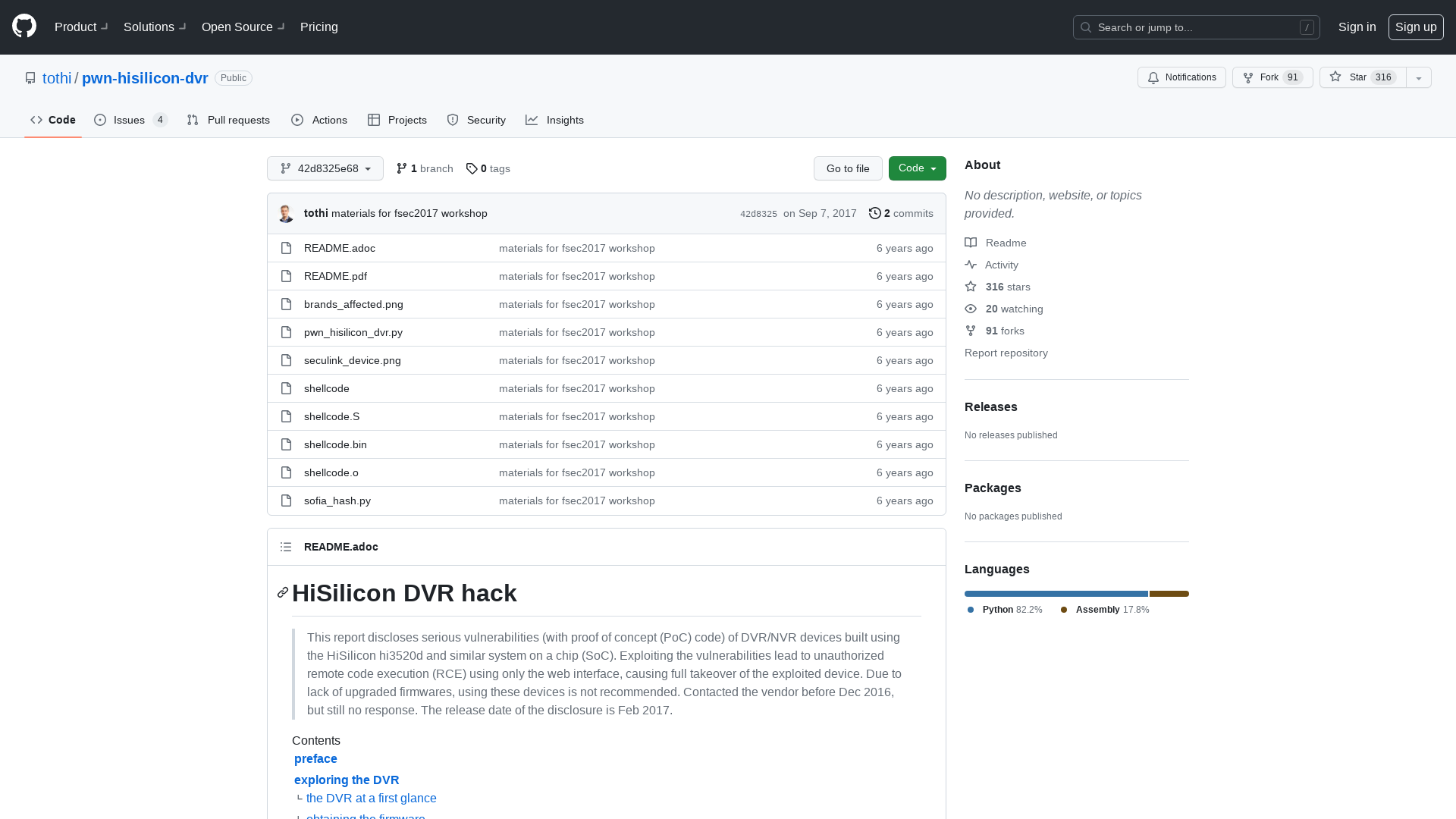This screenshot has width=1456, height=819.
Task: Click the Assembly language bar segment
Action: 1169,594
